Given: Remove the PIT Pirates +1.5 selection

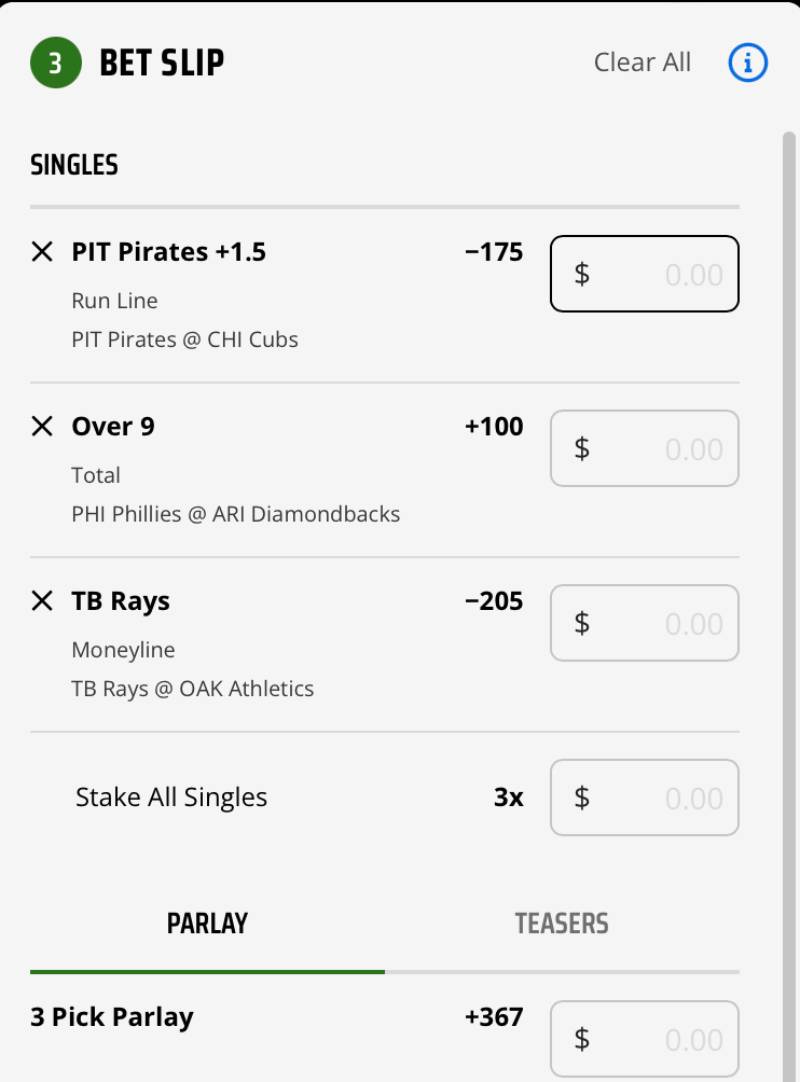Looking at the screenshot, I should click(42, 252).
